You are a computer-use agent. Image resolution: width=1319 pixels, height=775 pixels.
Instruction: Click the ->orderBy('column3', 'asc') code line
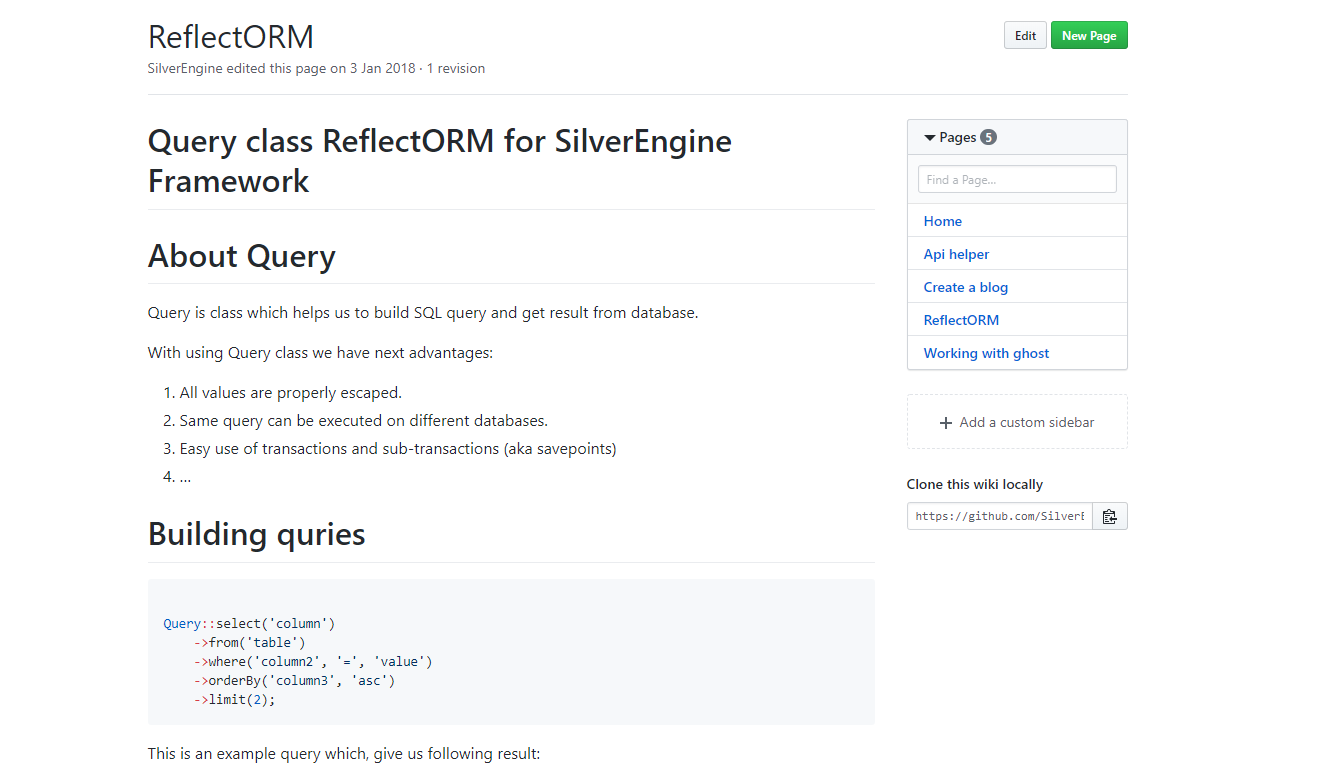[x=295, y=680]
